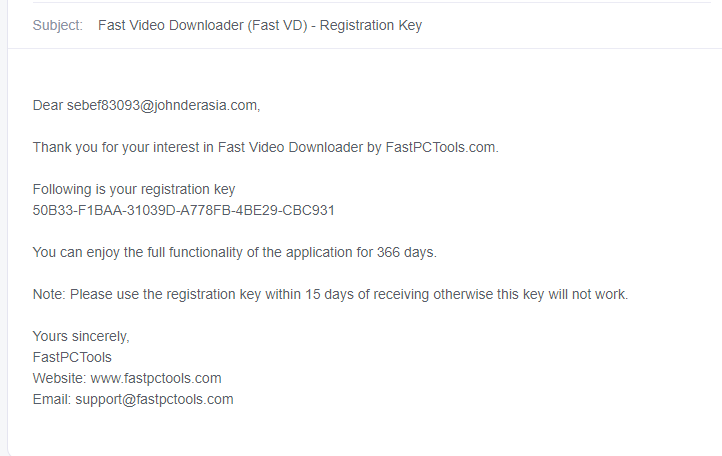
Task: Select the registration key starting with 50B33
Action: 183,210
